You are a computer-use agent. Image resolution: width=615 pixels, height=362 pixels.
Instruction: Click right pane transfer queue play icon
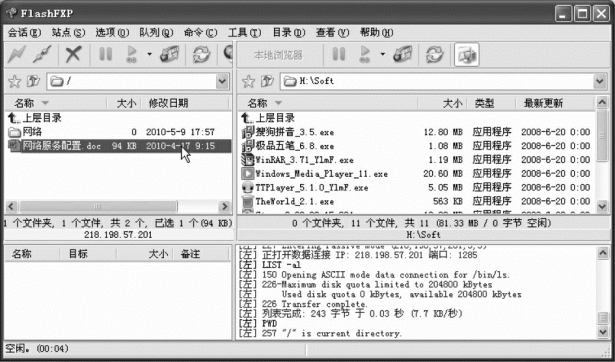[365, 55]
